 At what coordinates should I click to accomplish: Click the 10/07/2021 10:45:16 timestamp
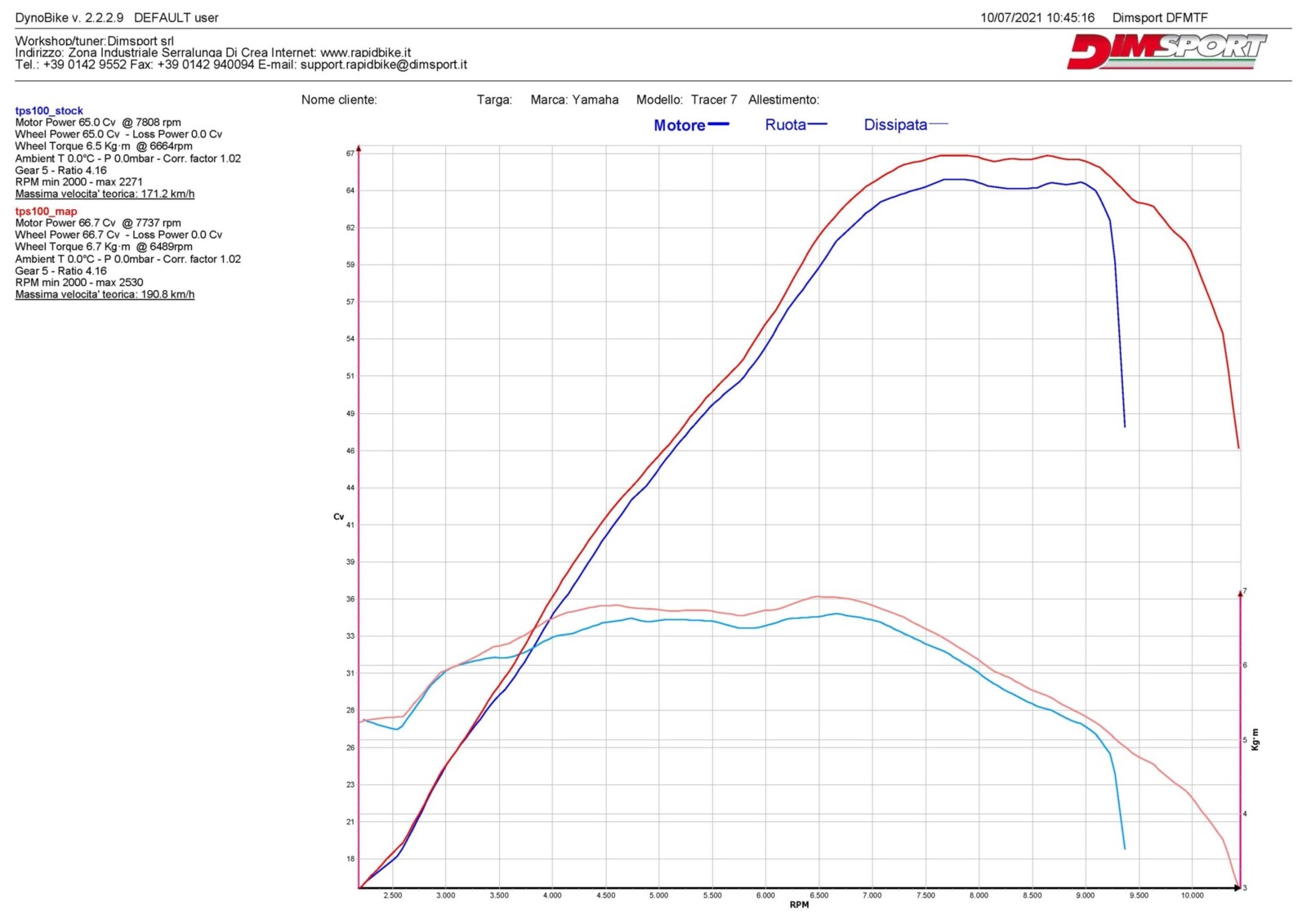(x=1037, y=17)
